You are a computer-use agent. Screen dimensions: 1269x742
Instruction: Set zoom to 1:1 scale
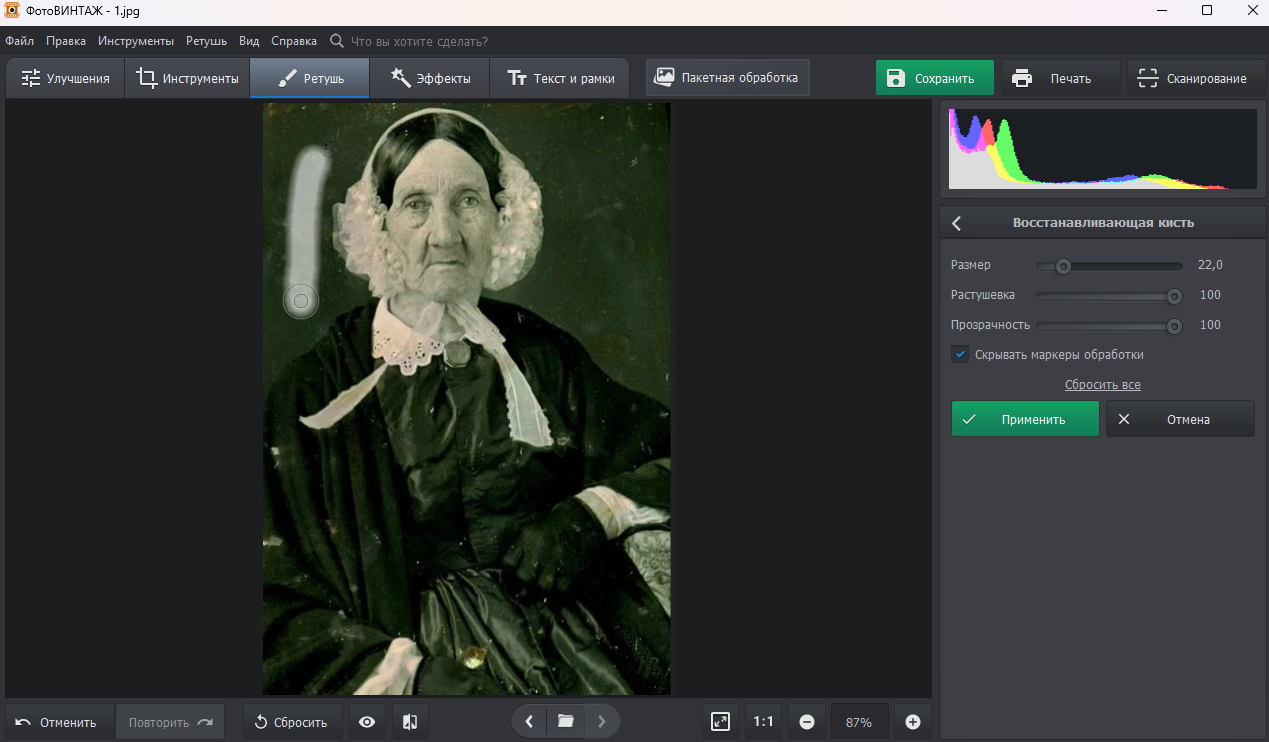pyautogui.click(x=763, y=722)
